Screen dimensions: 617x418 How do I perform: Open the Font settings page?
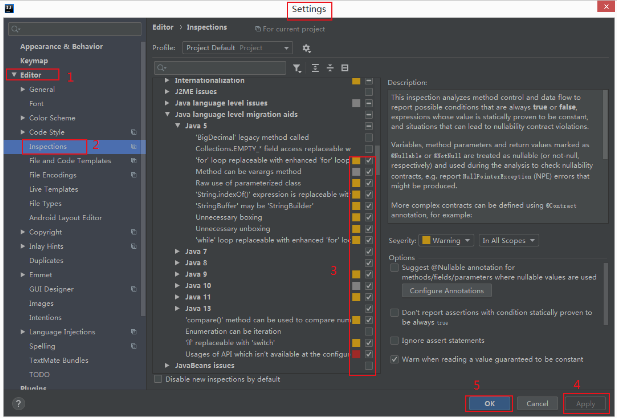tap(36, 104)
